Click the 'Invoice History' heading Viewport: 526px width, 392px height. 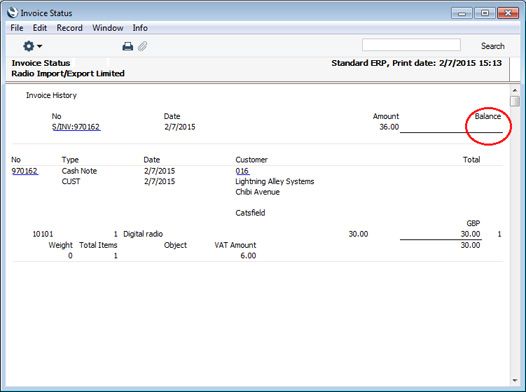51,95
